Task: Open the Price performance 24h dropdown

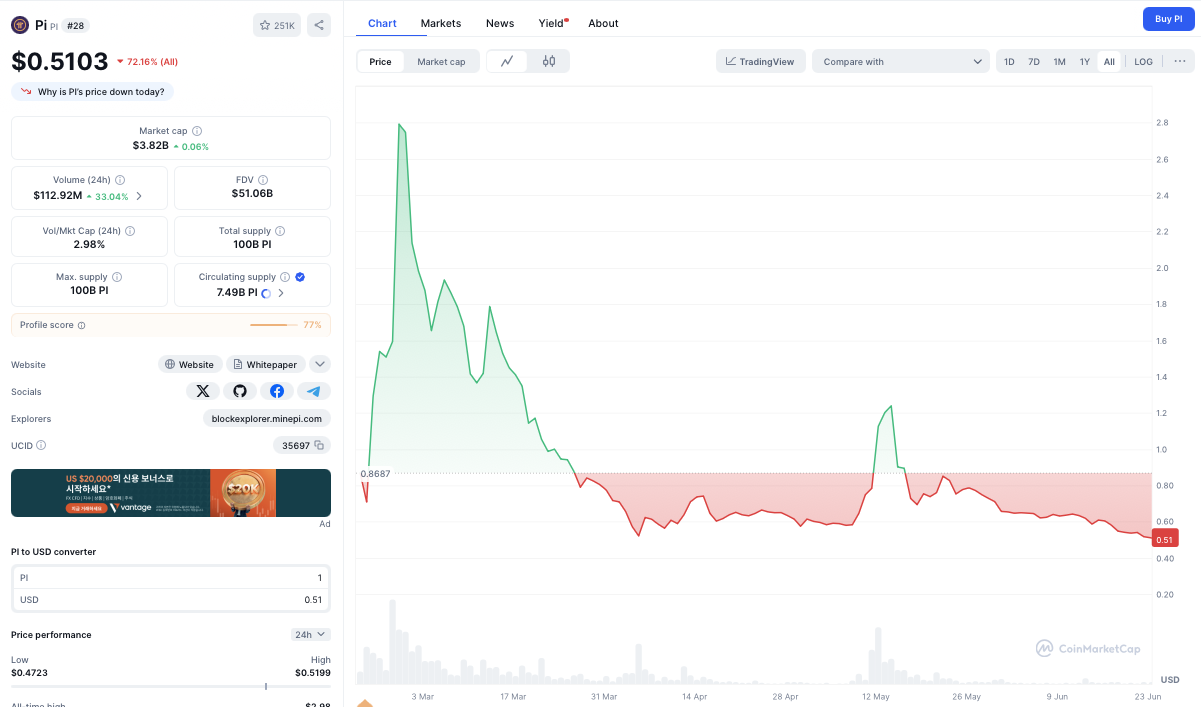Action: [x=311, y=634]
